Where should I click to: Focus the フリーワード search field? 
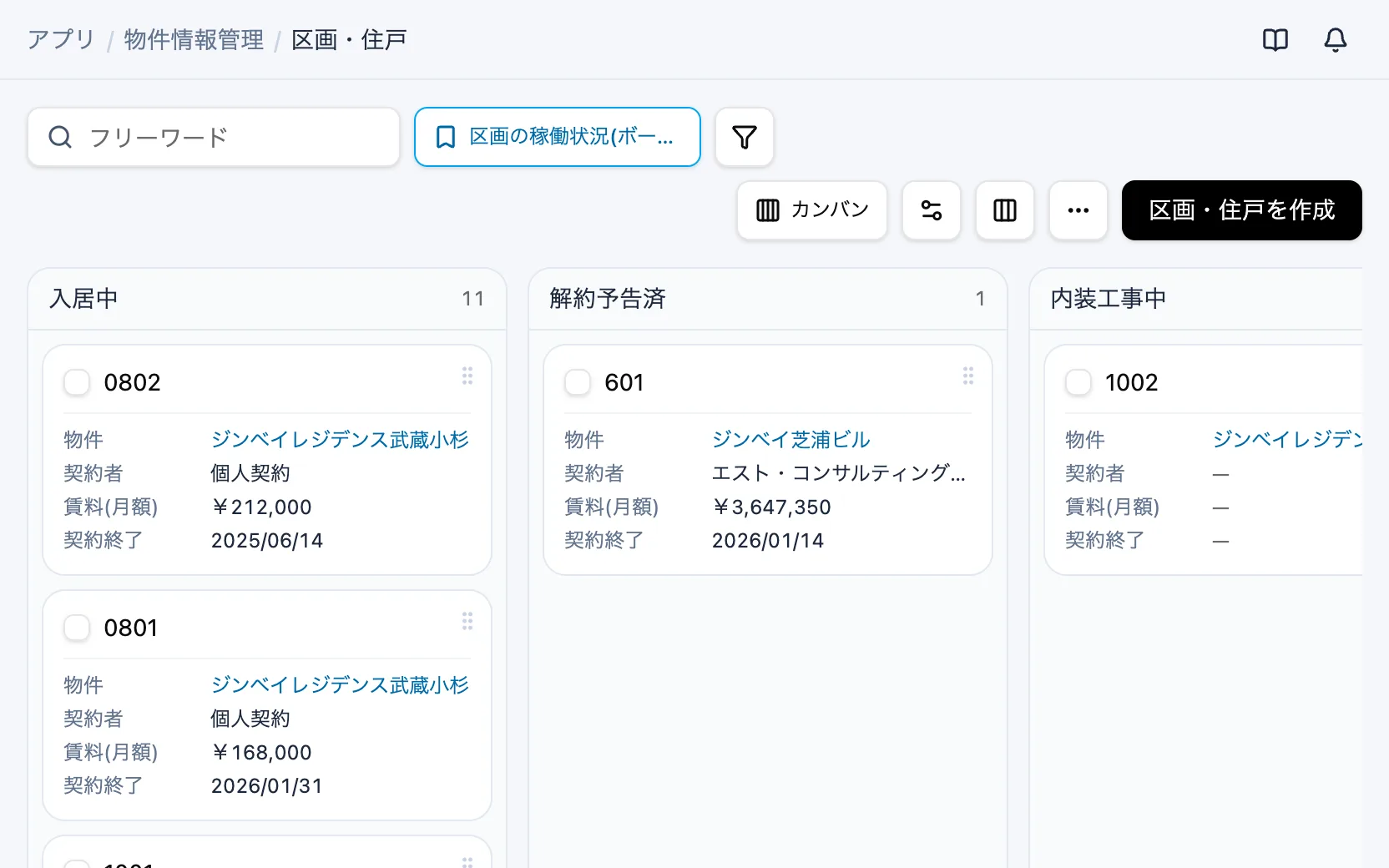click(x=214, y=137)
